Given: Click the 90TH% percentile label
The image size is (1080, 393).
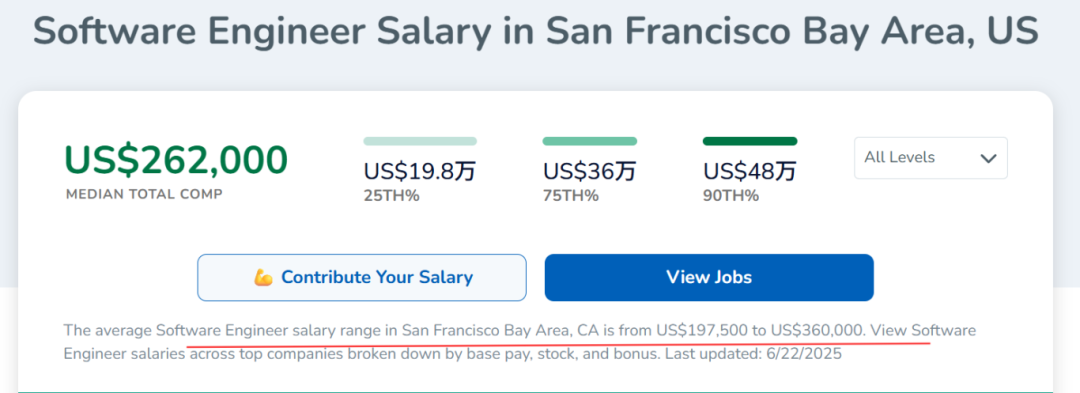Looking at the screenshot, I should click(x=731, y=196).
